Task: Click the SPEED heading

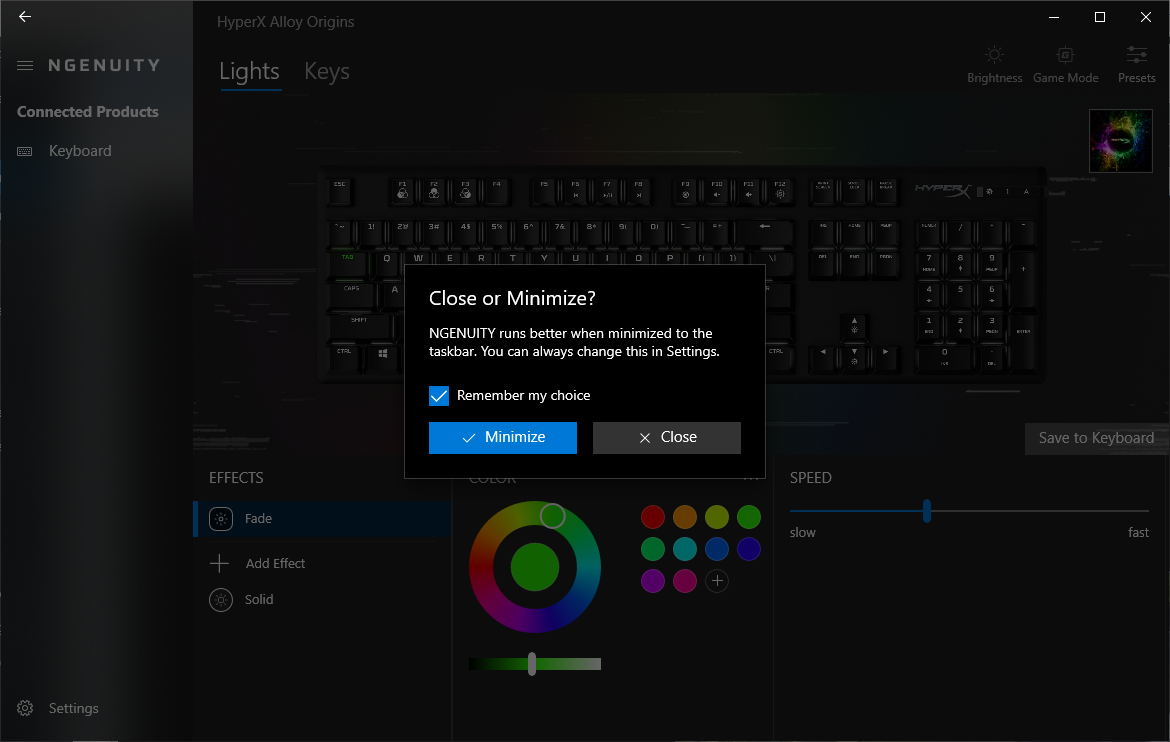Action: pyautogui.click(x=811, y=478)
